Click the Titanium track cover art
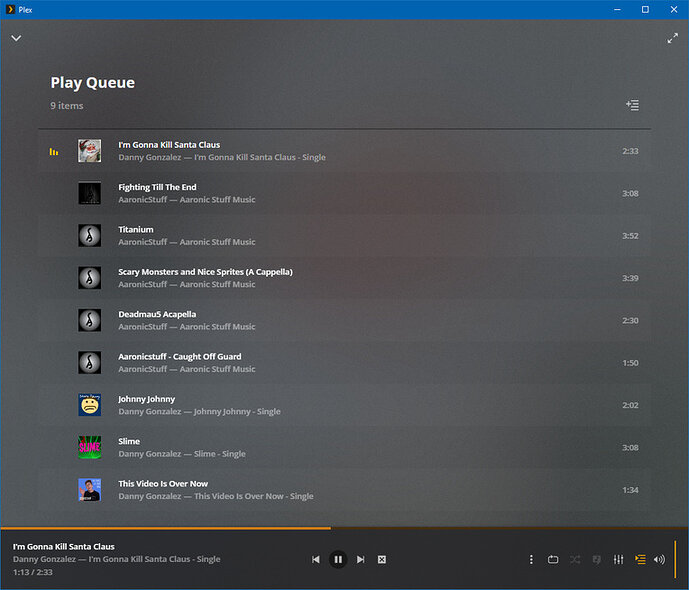 (x=90, y=235)
